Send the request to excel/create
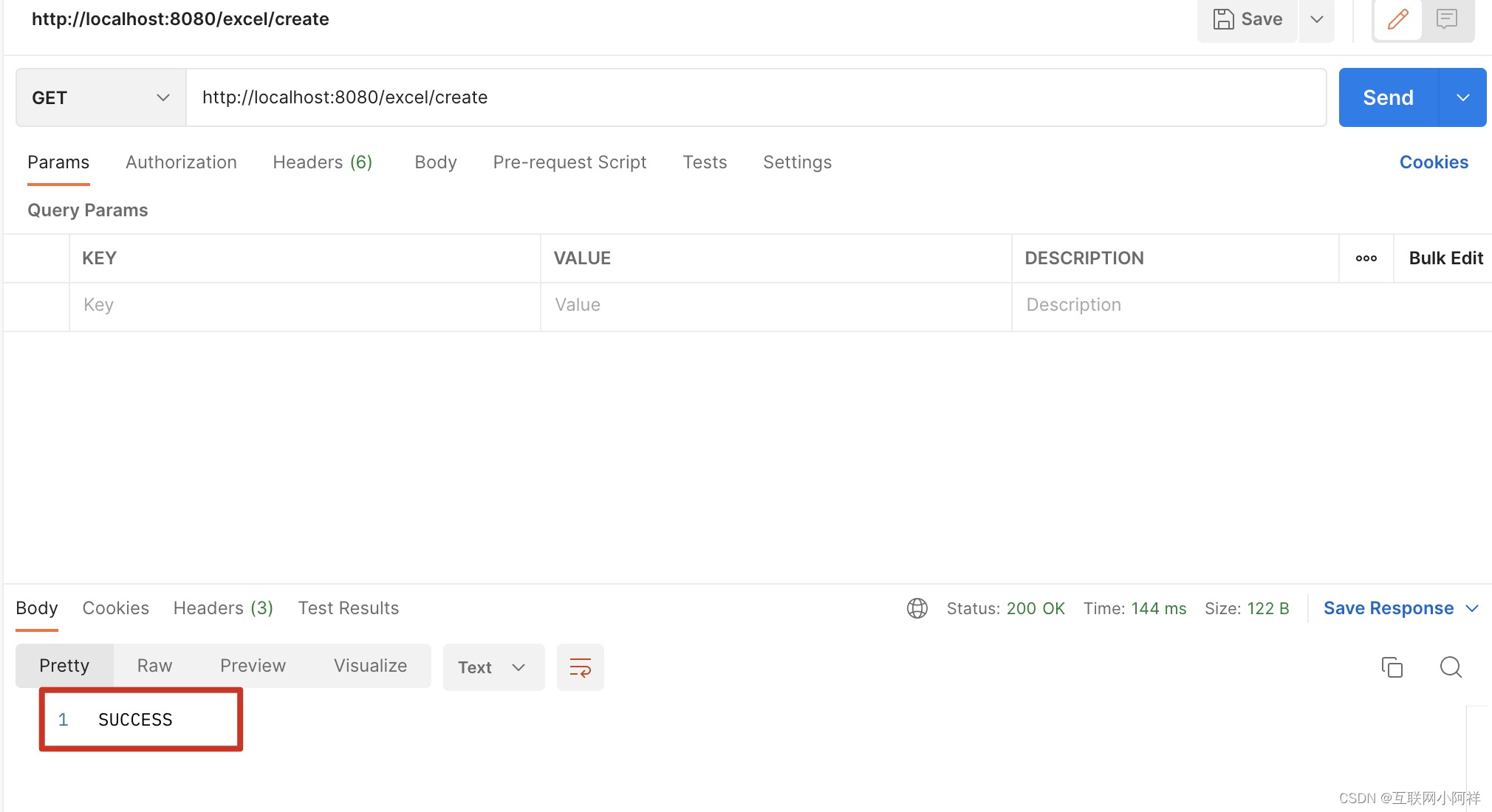The width and height of the screenshot is (1492, 812). 1387,97
